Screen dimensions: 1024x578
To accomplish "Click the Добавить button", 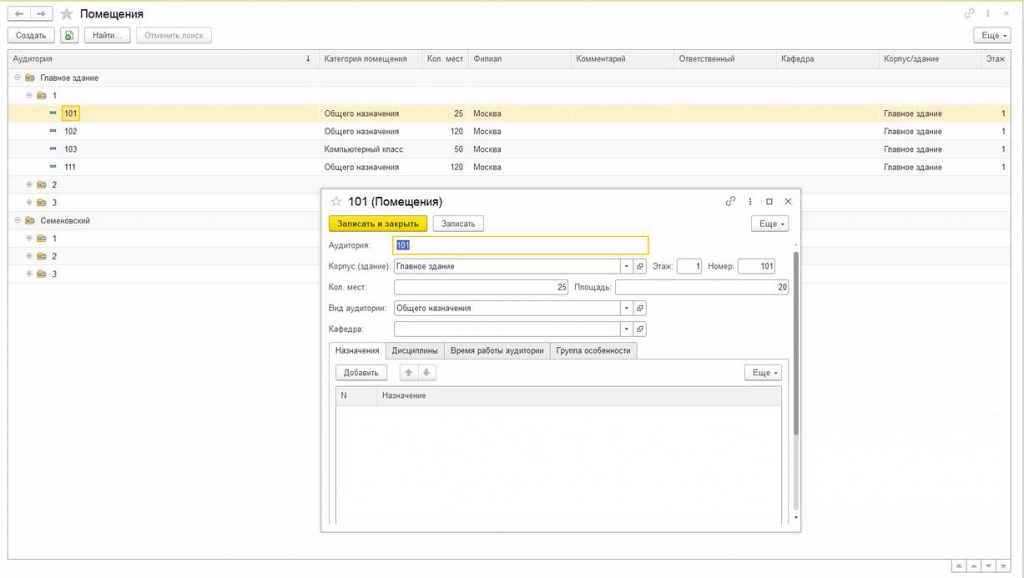I will (x=361, y=373).
